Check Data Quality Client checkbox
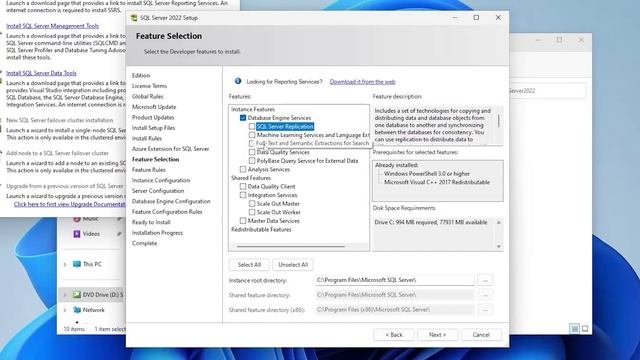 point(243,187)
